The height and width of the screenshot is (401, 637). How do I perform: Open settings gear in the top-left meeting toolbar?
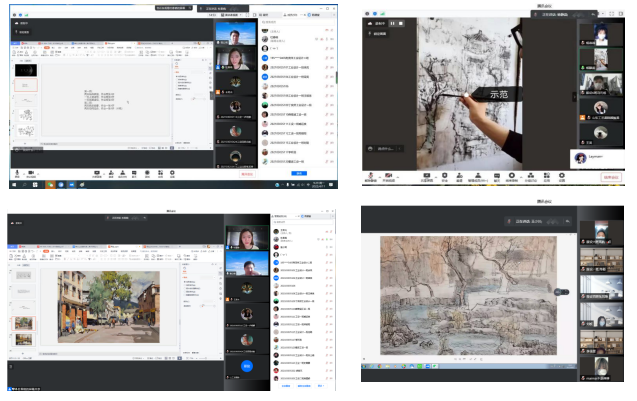pyautogui.click(x=172, y=173)
